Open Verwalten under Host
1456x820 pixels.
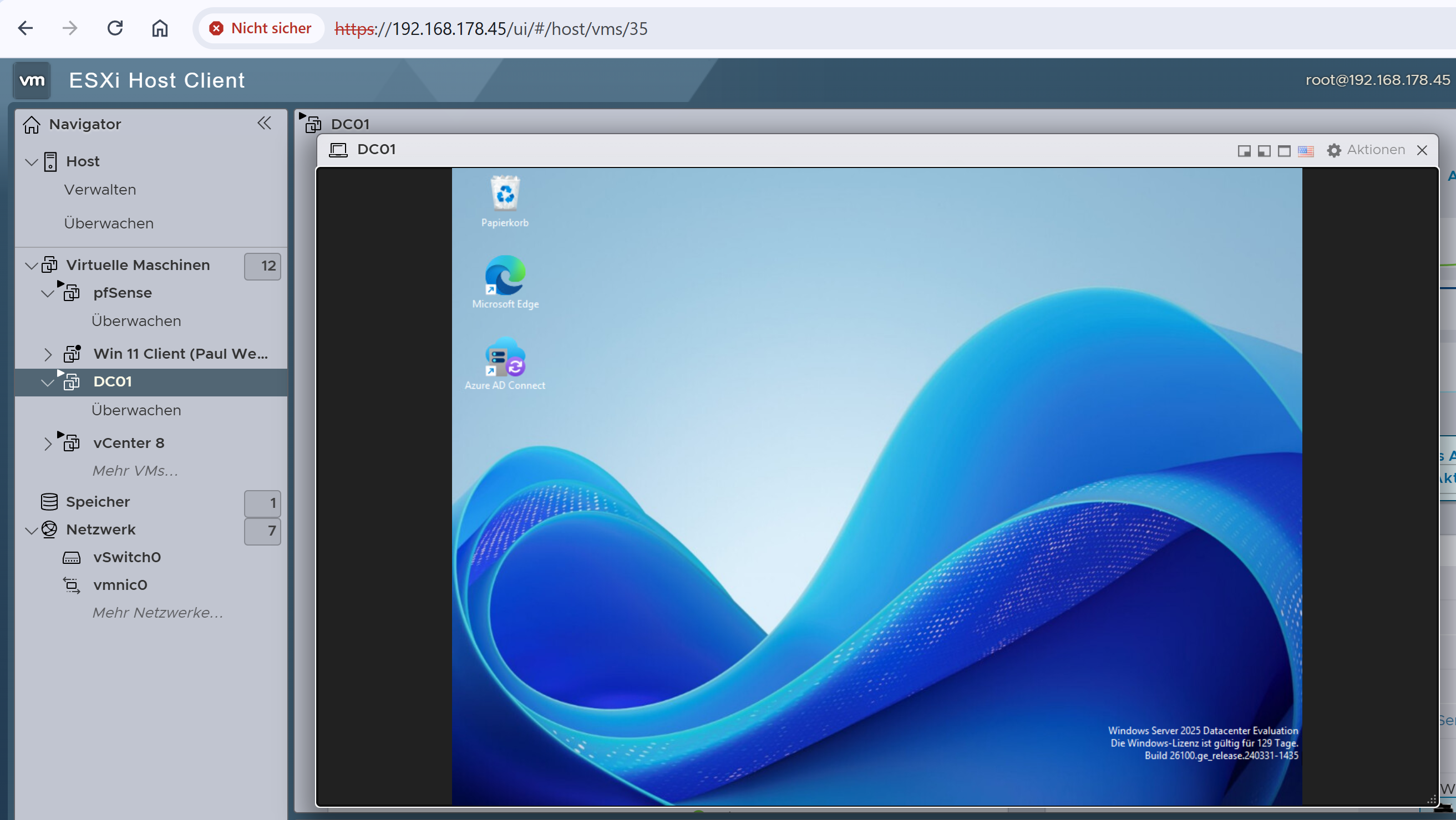click(x=100, y=190)
